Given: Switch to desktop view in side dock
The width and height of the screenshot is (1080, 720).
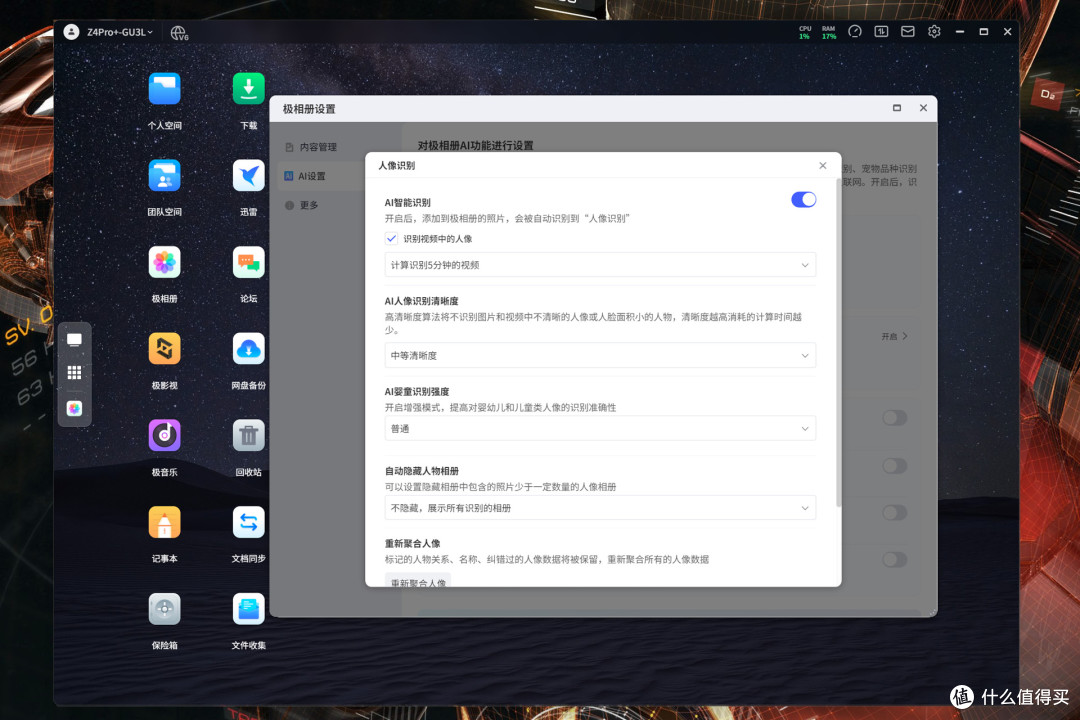Looking at the screenshot, I should [74, 340].
